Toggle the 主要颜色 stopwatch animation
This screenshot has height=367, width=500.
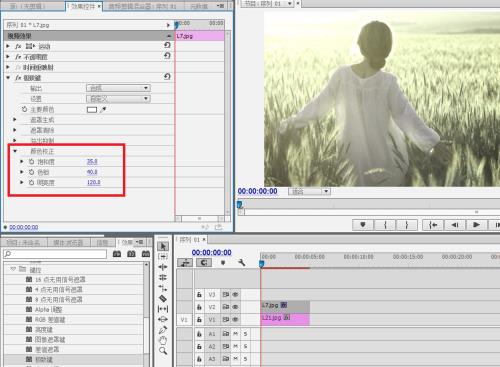pyautogui.click(x=24, y=109)
